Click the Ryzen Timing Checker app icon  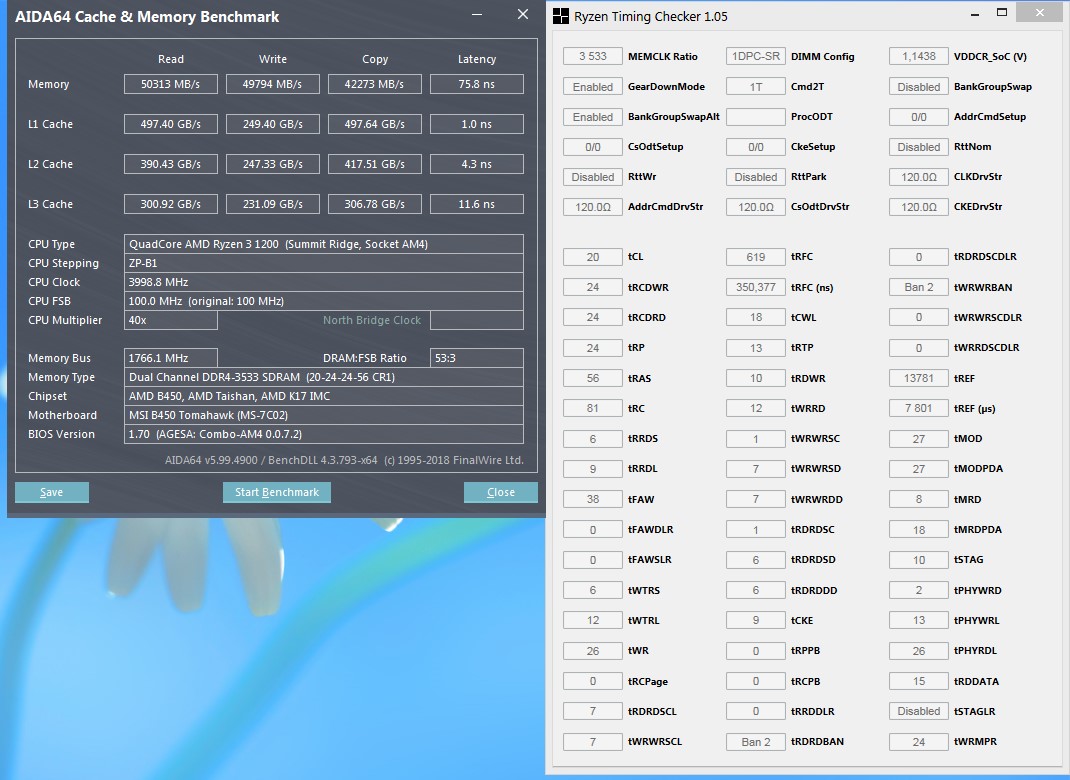pos(560,16)
